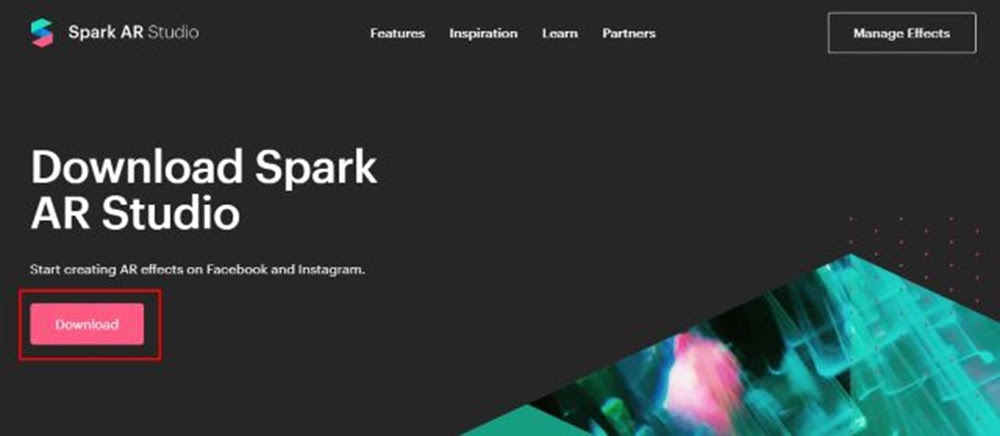Click the Download Spark AR Studio heading
Image resolution: width=1000 pixels, height=436 pixels.
[x=204, y=190]
